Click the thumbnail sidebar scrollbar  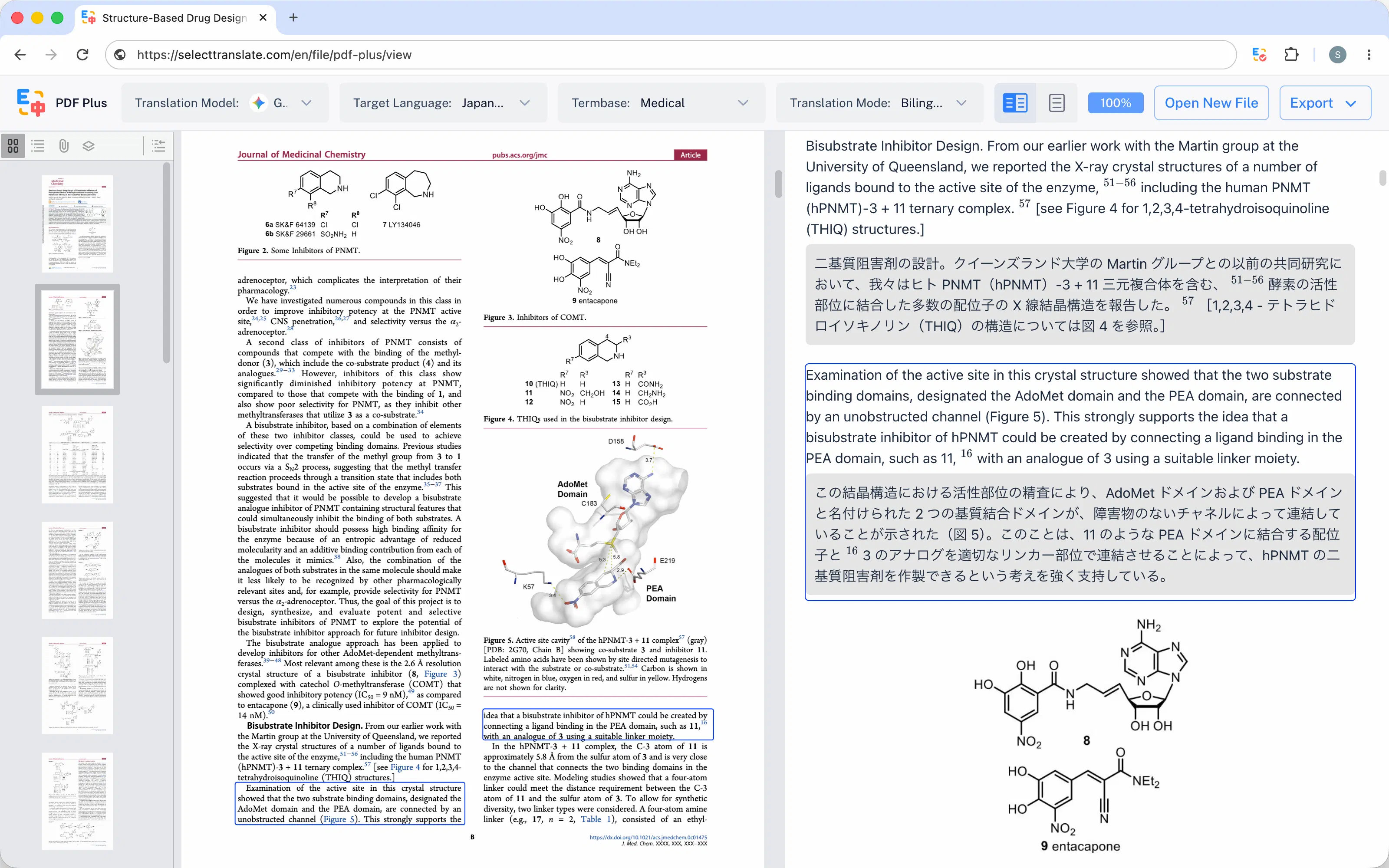click(x=166, y=263)
